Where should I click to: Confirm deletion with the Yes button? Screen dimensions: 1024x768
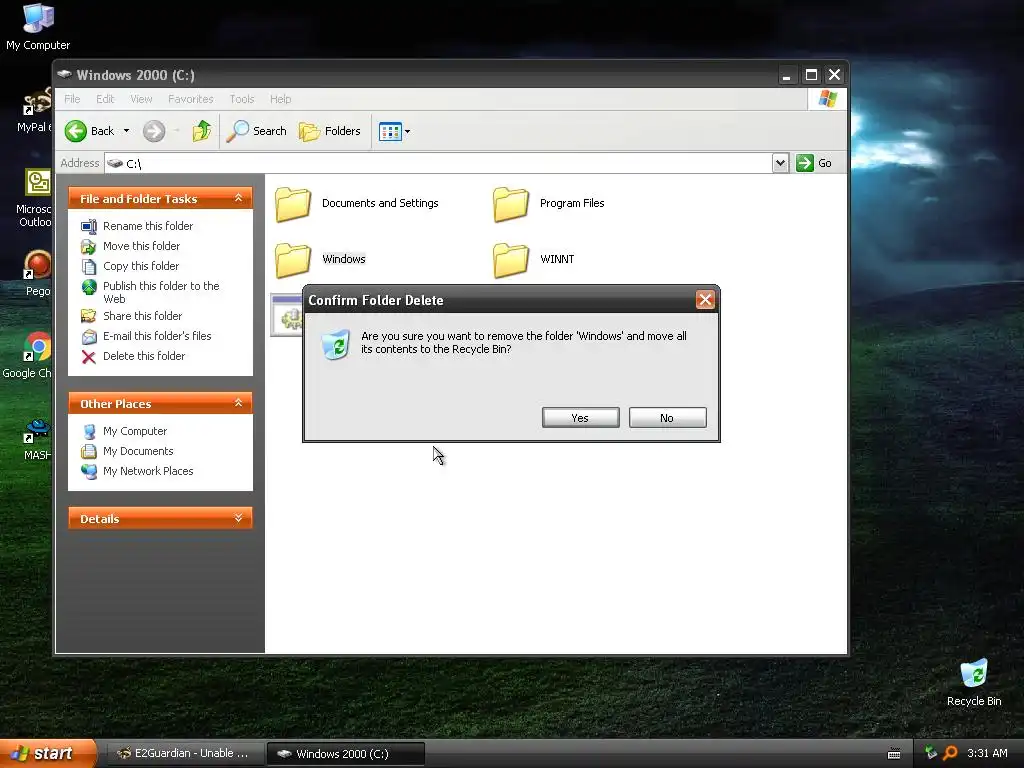click(x=581, y=418)
